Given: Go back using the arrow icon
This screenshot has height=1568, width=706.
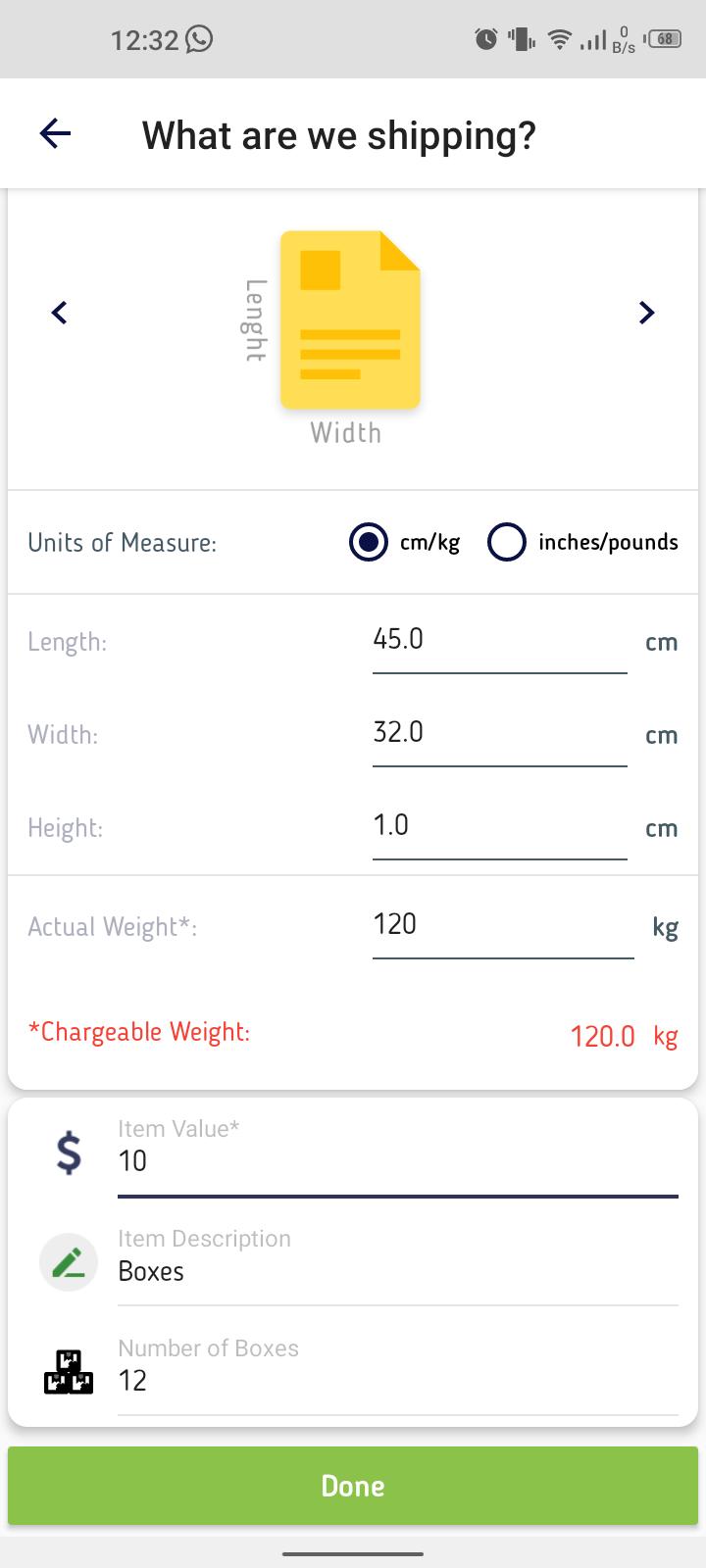Looking at the screenshot, I should [56, 133].
